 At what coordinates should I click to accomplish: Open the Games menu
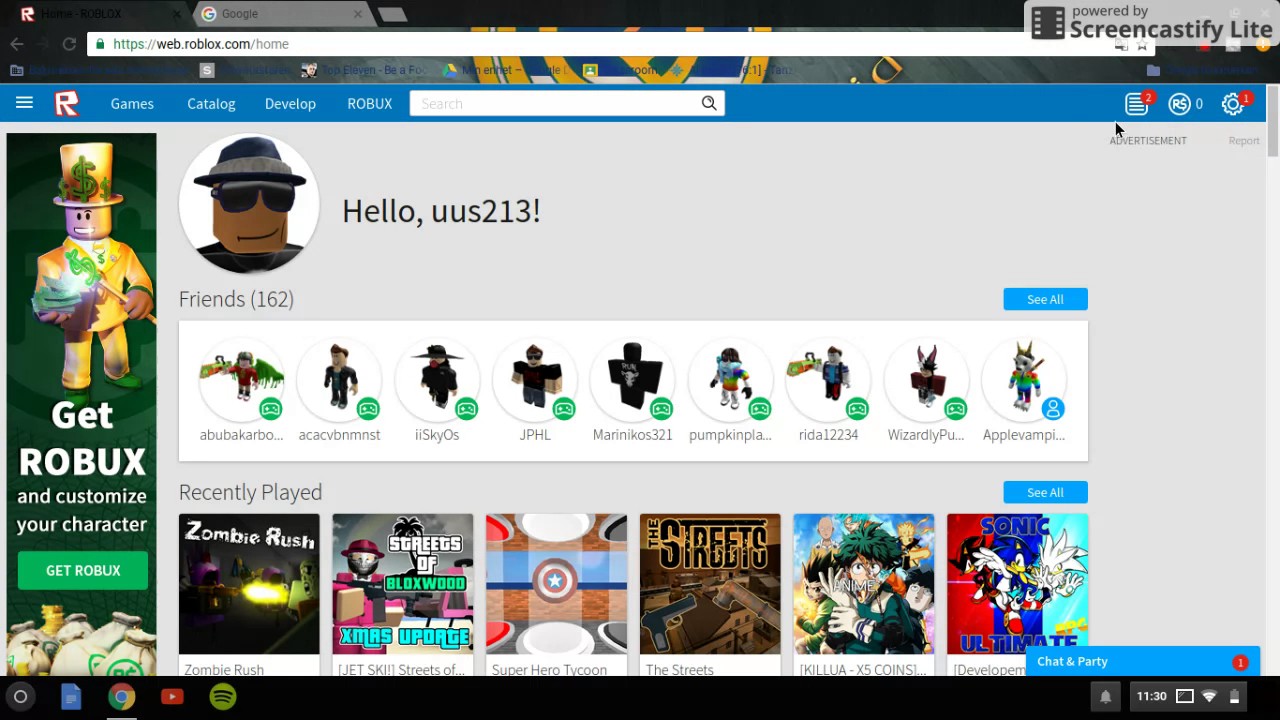pos(132,104)
